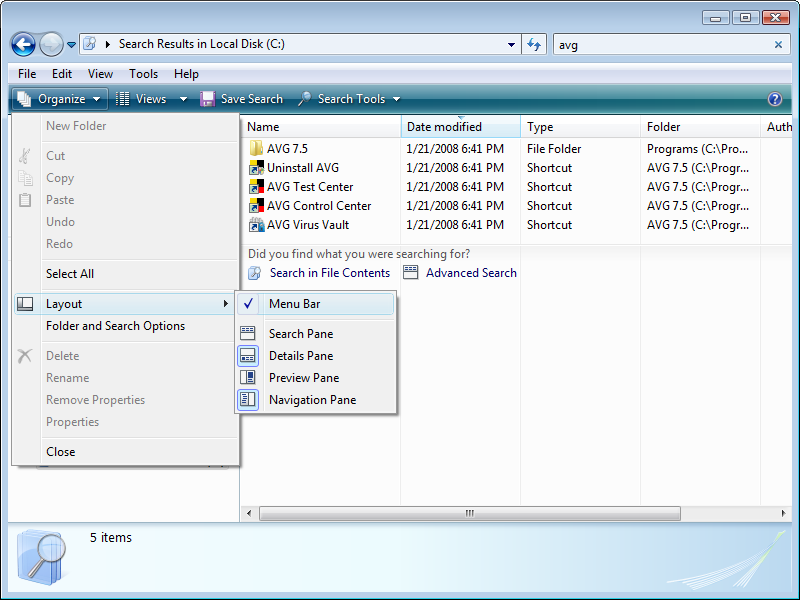Open the Views dropdown arrow
Screen dimensions: 800x600
click(183, 99)
